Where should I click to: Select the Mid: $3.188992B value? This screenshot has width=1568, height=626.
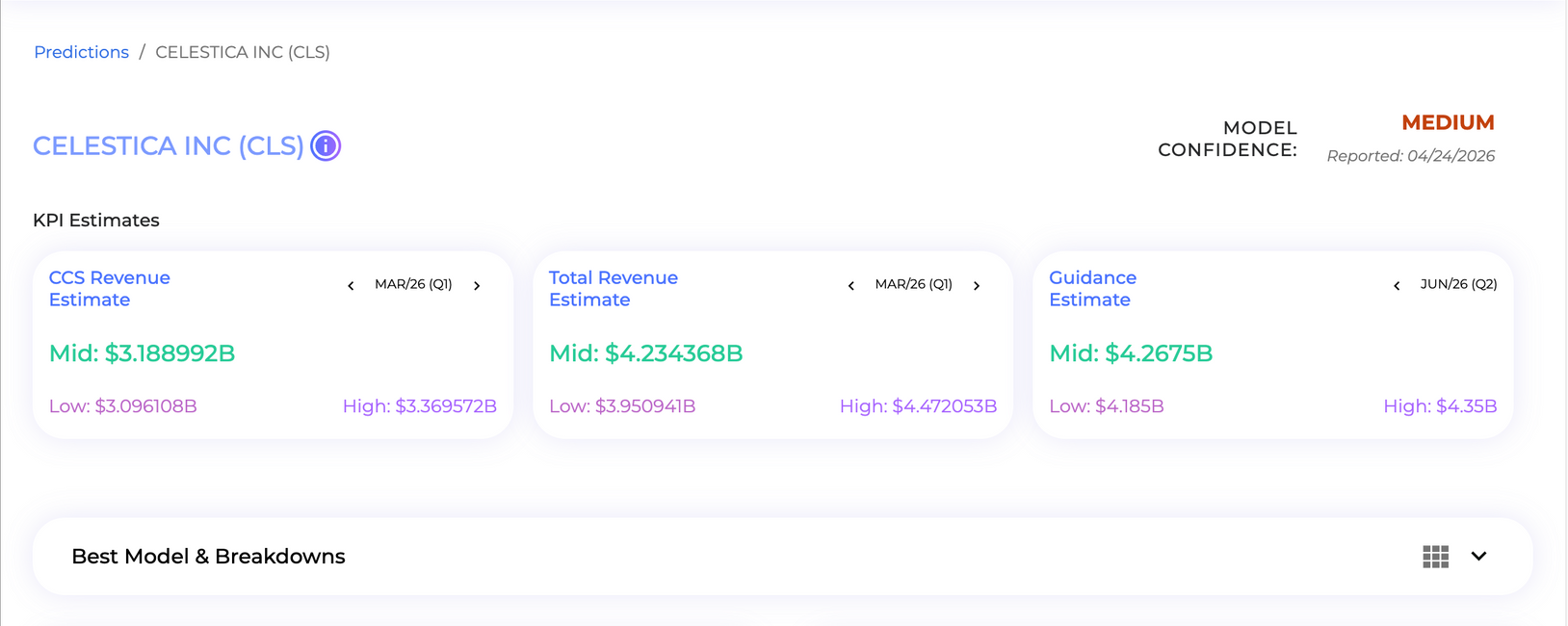pos(142,353)
